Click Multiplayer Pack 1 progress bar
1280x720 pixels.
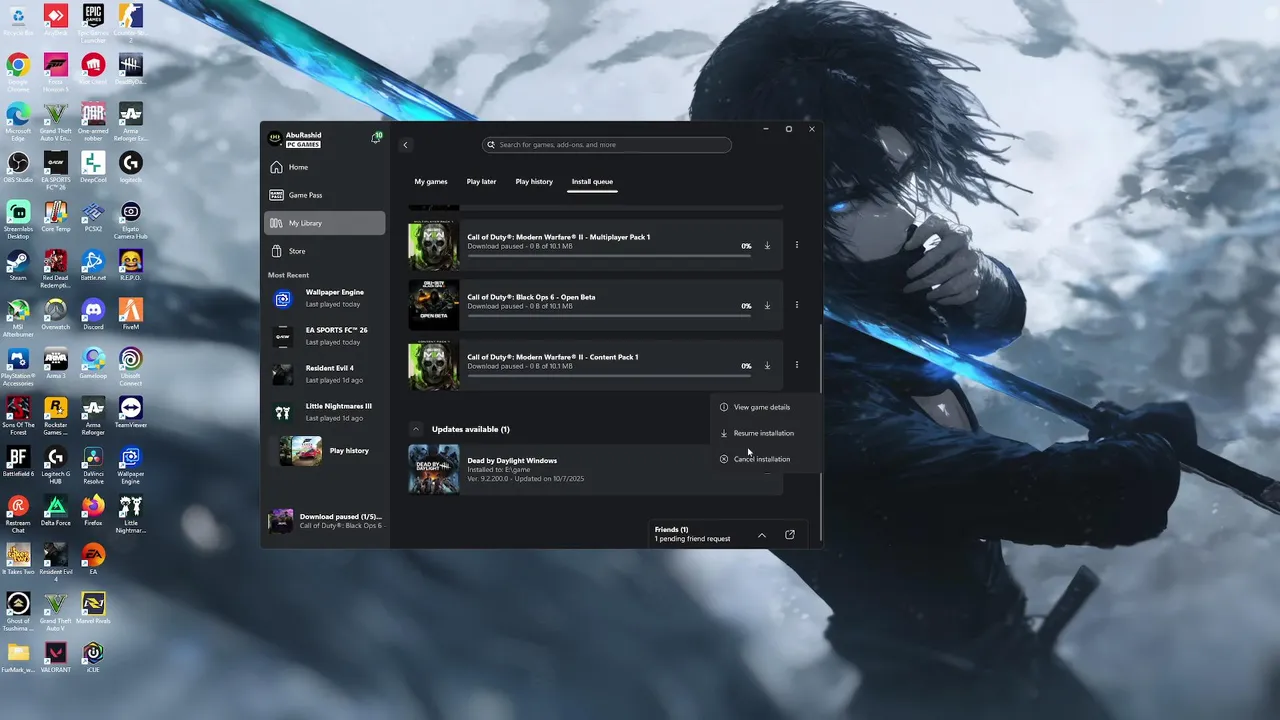click(x=609, y=256)
